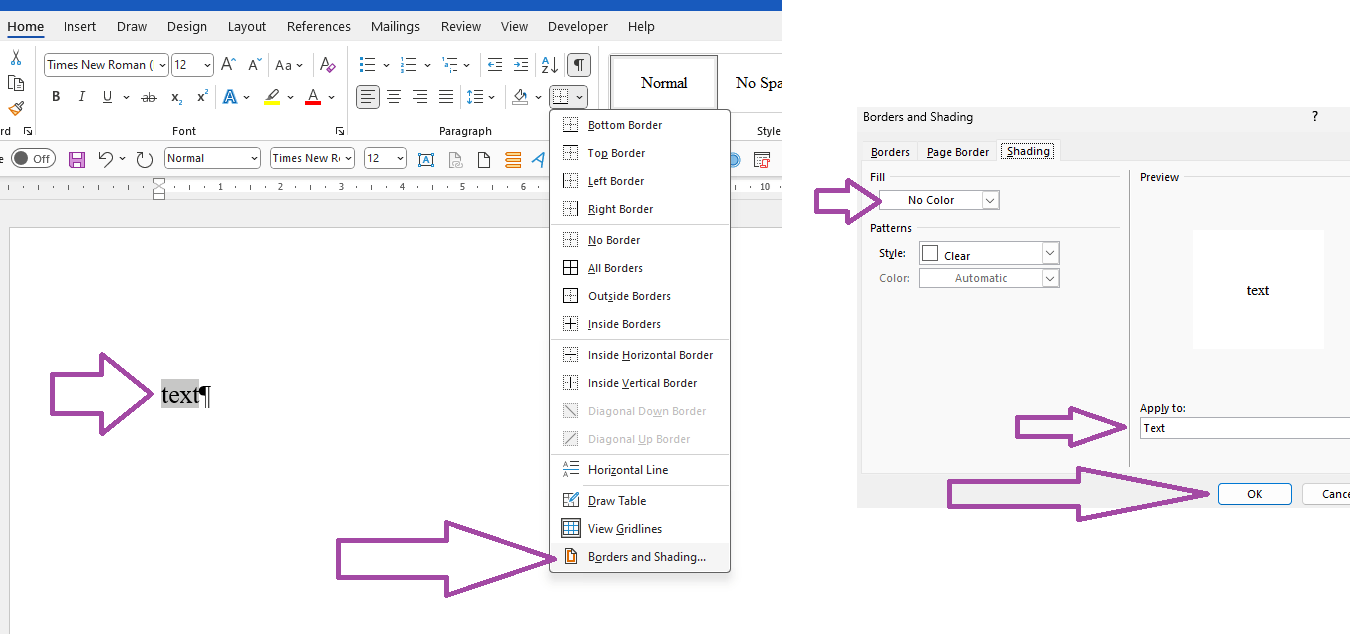Click the Multilevel List icon
This screenshot has width=1350, height=634.
pos(449,65)
